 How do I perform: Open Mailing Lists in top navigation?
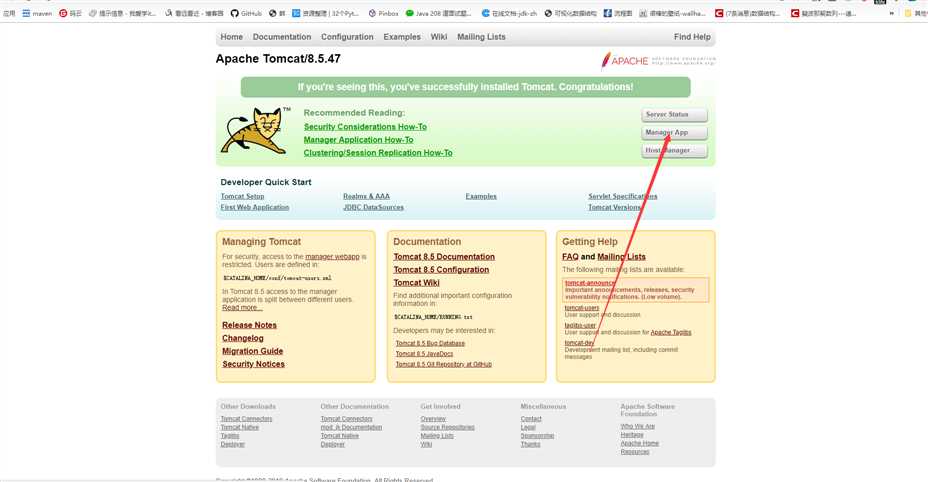pos(481,37)
